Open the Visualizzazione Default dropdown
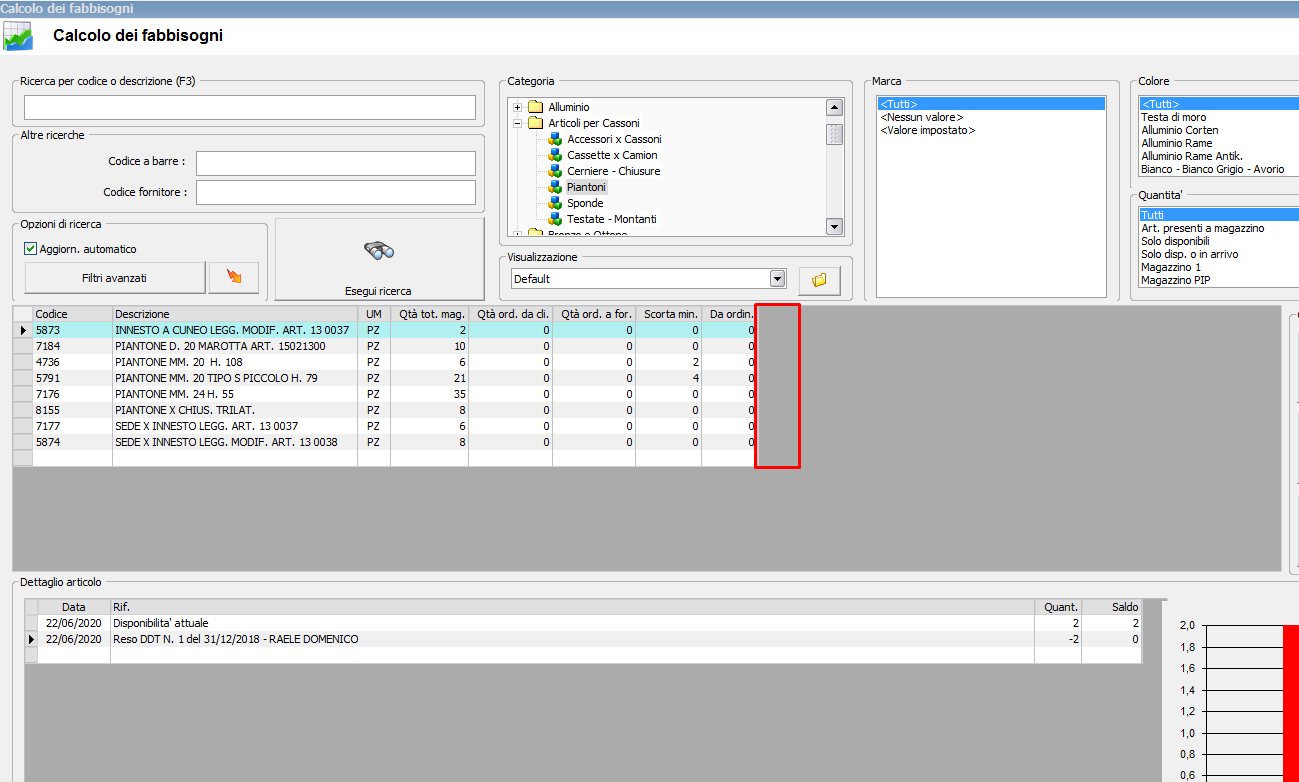Image resolution: width=1299 pixels, height=782 pixels. pos(777,279)
